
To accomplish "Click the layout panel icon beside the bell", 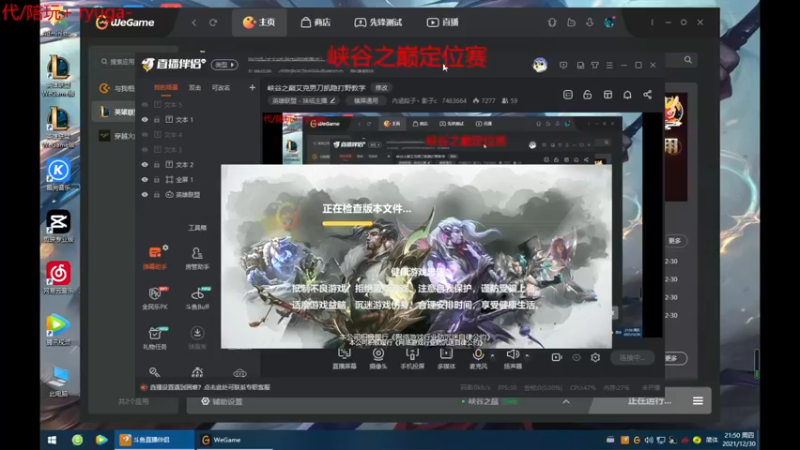I will click(x=608, y=95).
